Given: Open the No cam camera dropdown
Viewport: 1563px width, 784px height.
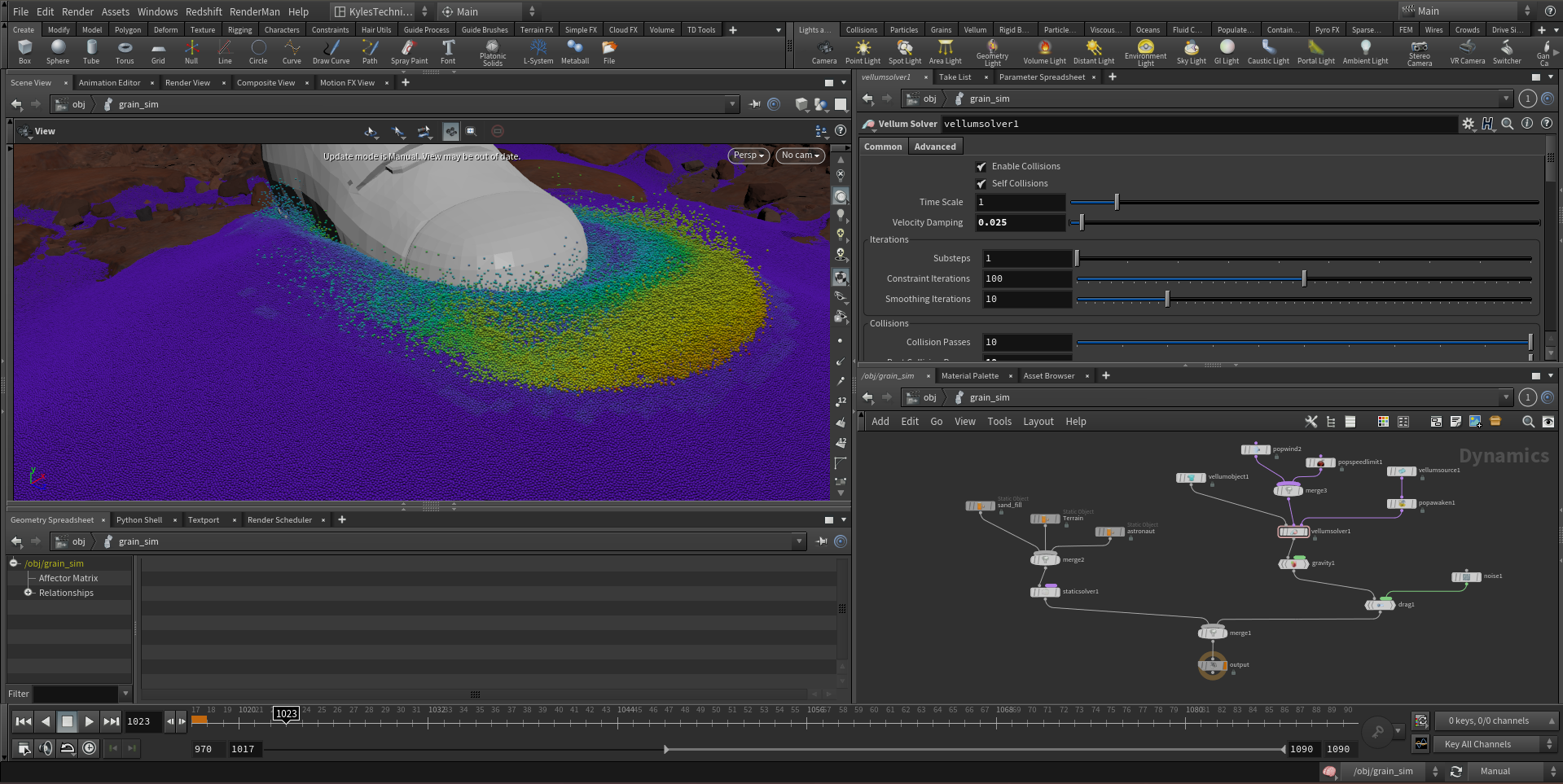Looking at the screenshot, I should (x=801, y=155).
